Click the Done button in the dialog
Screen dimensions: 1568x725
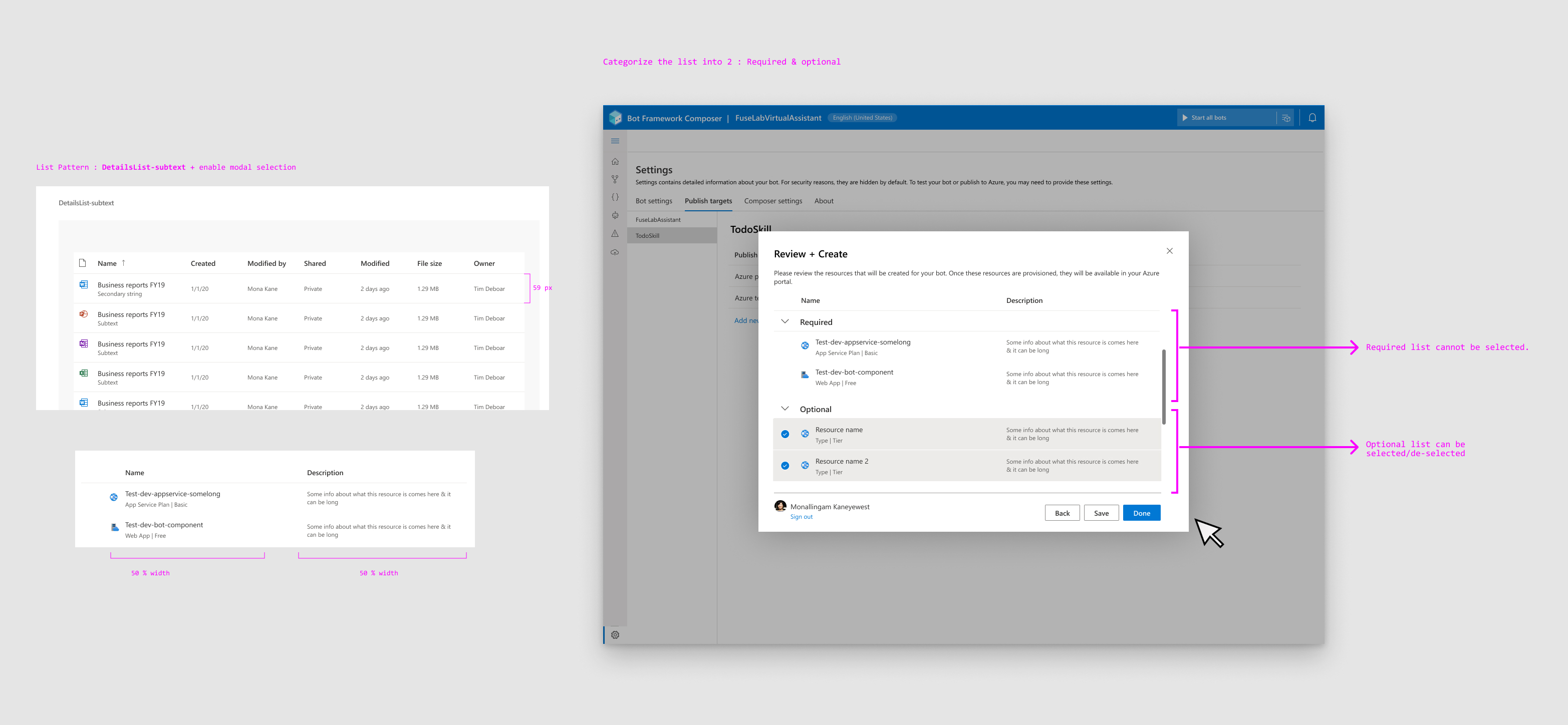1141,513
